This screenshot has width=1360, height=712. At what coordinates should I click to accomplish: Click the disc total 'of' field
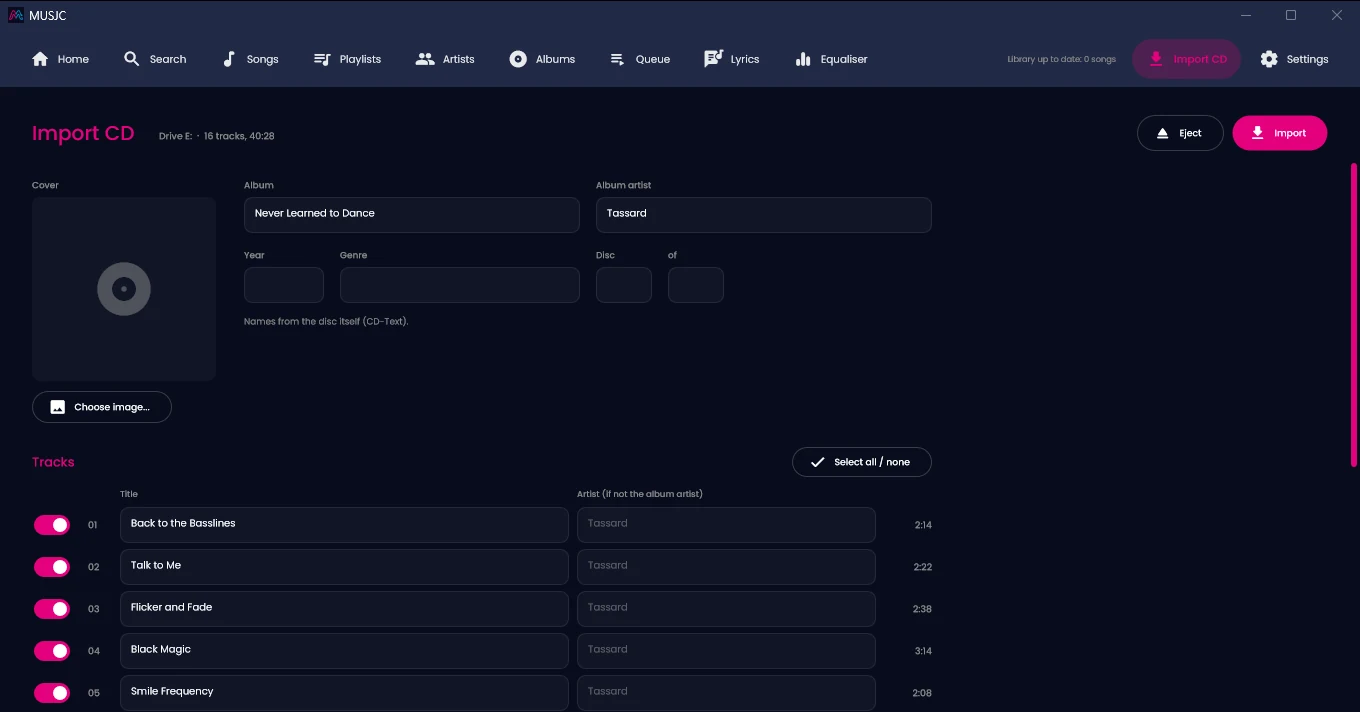pos(696,285)
